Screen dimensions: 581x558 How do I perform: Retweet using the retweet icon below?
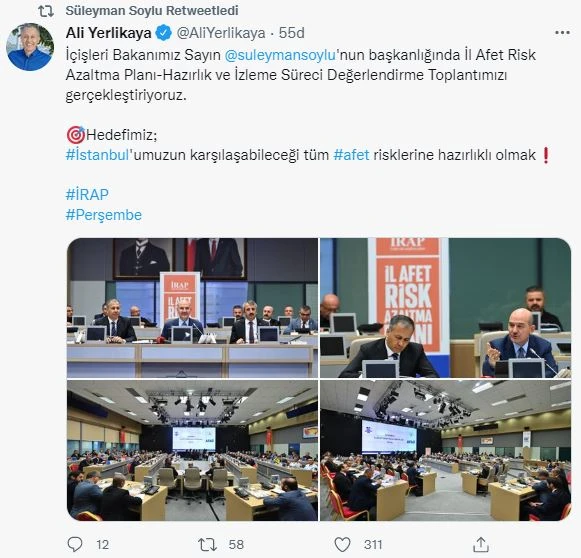[x=206, y=544]
